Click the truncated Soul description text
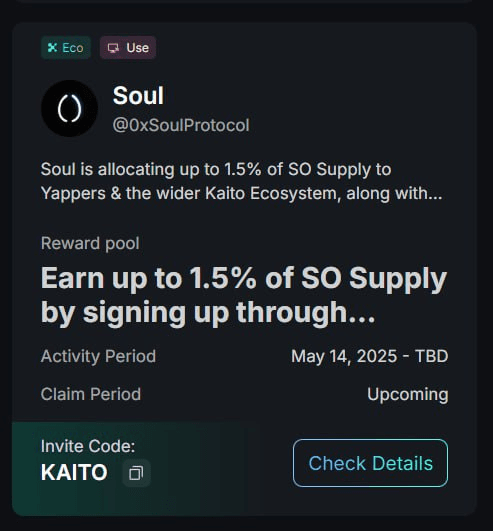Viewport: 493px width, 531px height. point(241,181)
